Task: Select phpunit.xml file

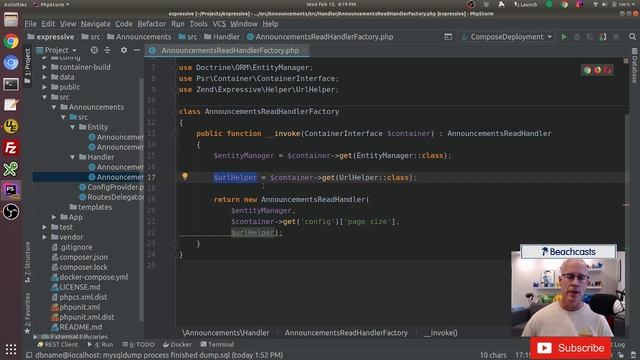Action: [x=76, y=307]
